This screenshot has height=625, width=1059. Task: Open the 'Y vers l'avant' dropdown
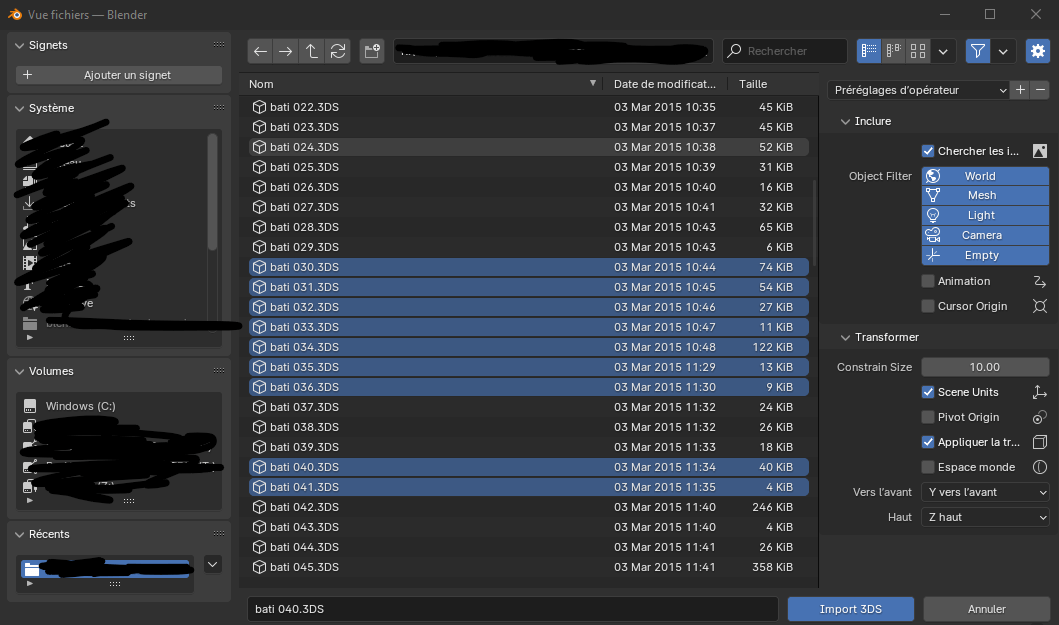[985, 492]
